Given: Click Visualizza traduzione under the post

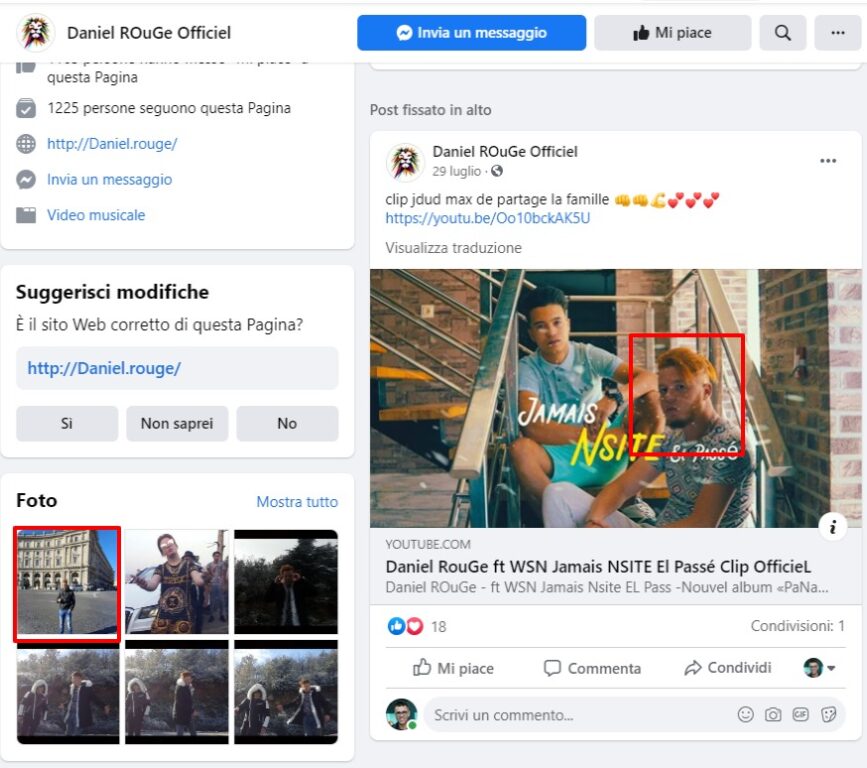Looking at the screenshot, I should [x=453, y=248].
